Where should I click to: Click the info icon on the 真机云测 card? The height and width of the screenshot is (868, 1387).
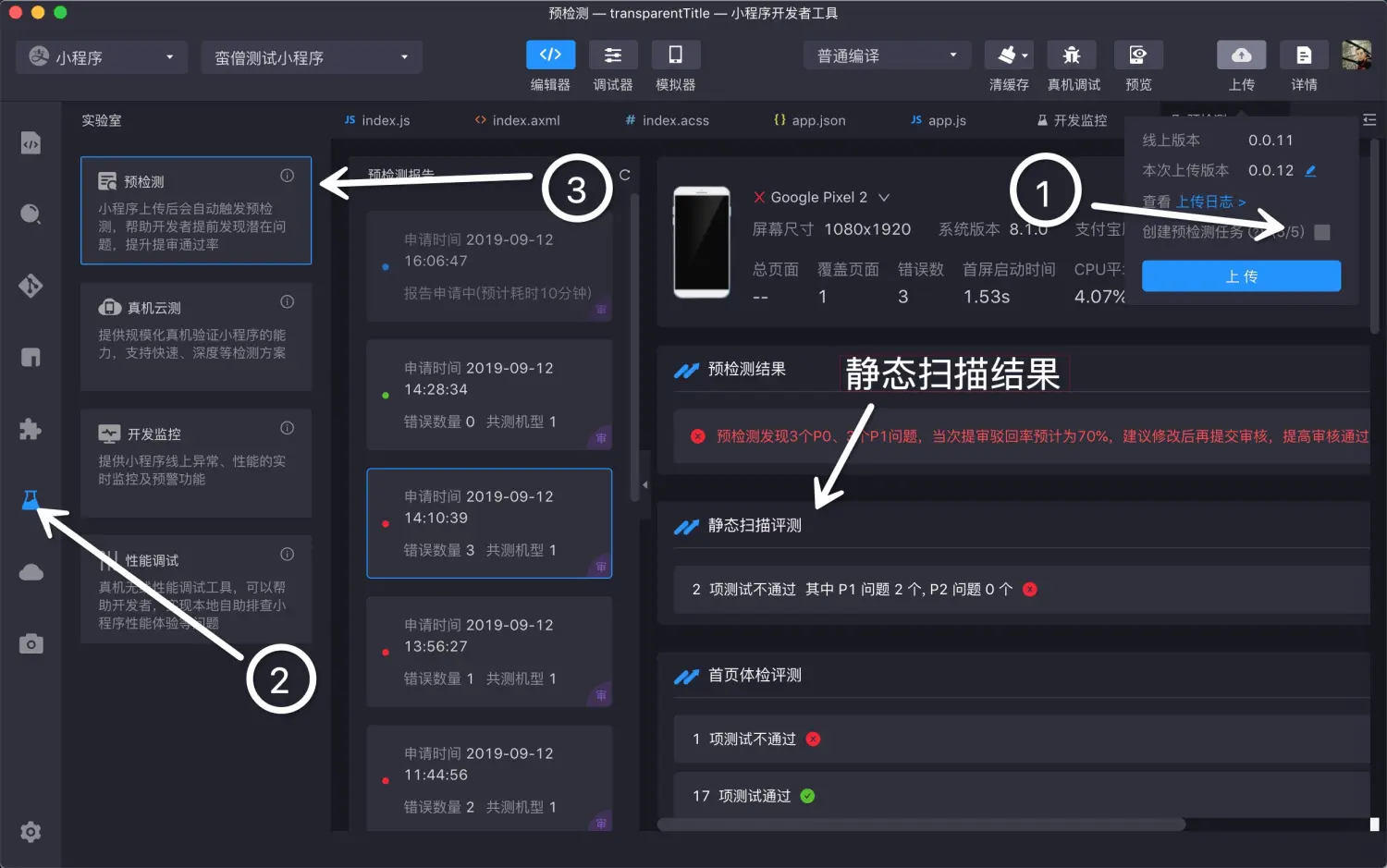pyautogui.click(x=288, y=301)
